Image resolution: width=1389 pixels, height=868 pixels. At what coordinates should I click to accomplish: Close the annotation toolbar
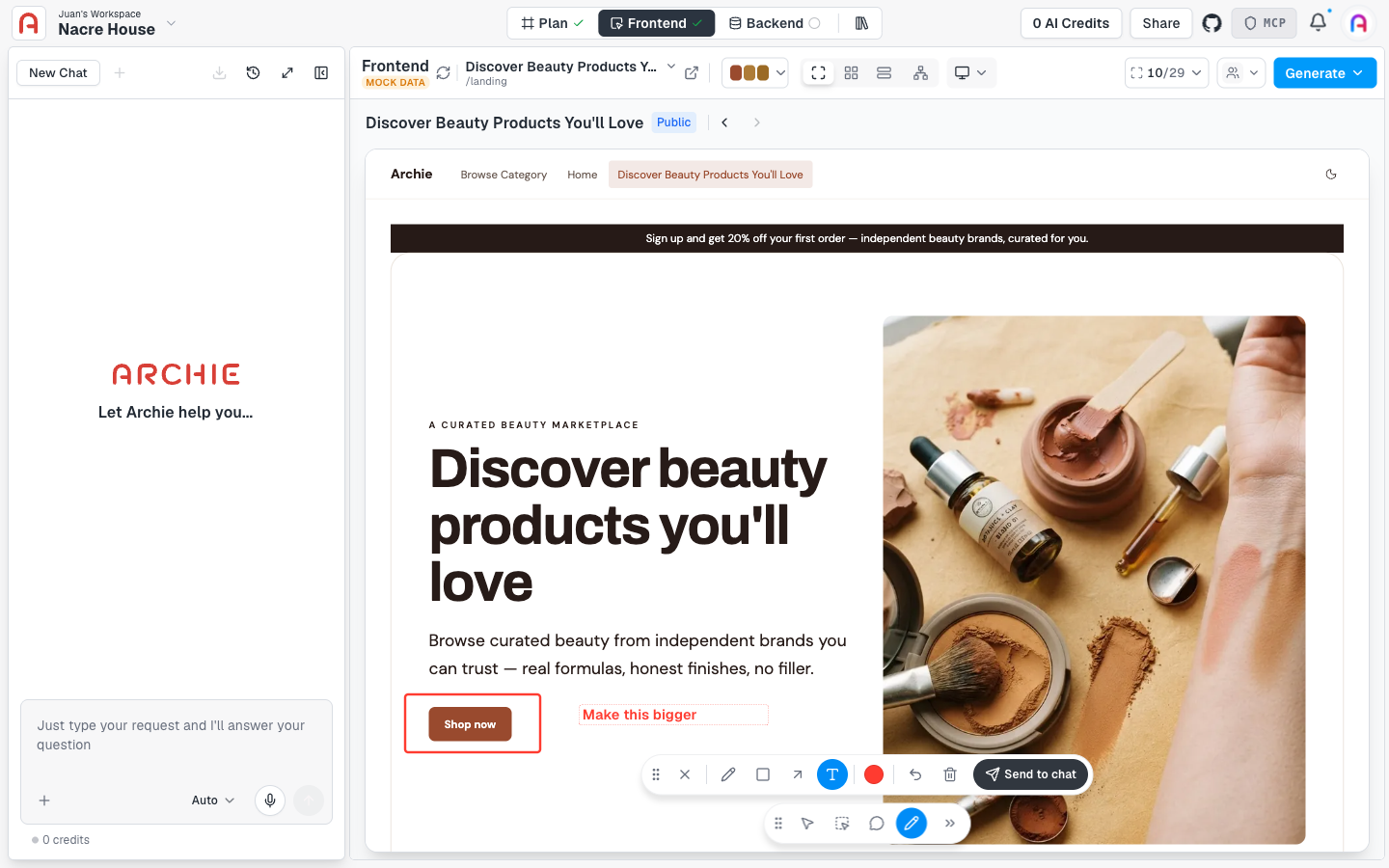(x=685, y=774)
